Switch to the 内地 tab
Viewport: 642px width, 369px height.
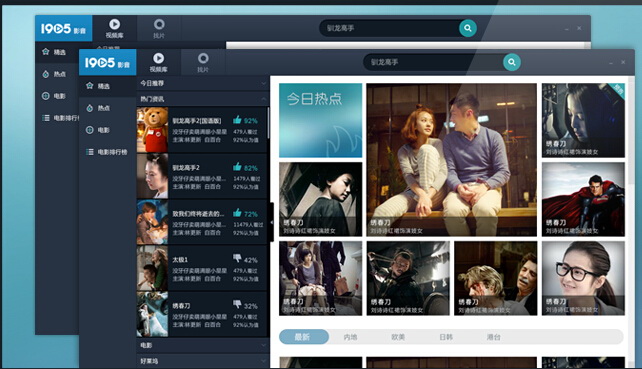pyautogui.click(x=350, y=337)
